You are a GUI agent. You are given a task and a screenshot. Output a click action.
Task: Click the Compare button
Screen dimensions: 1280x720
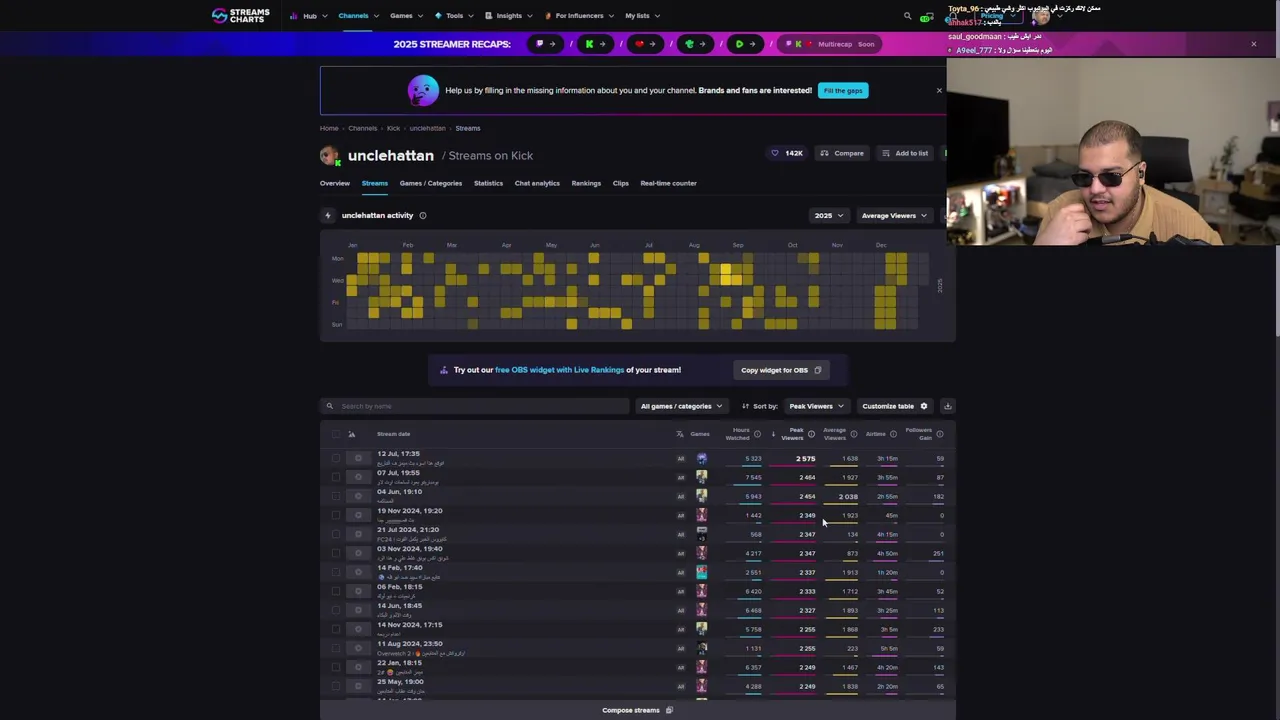842,153
